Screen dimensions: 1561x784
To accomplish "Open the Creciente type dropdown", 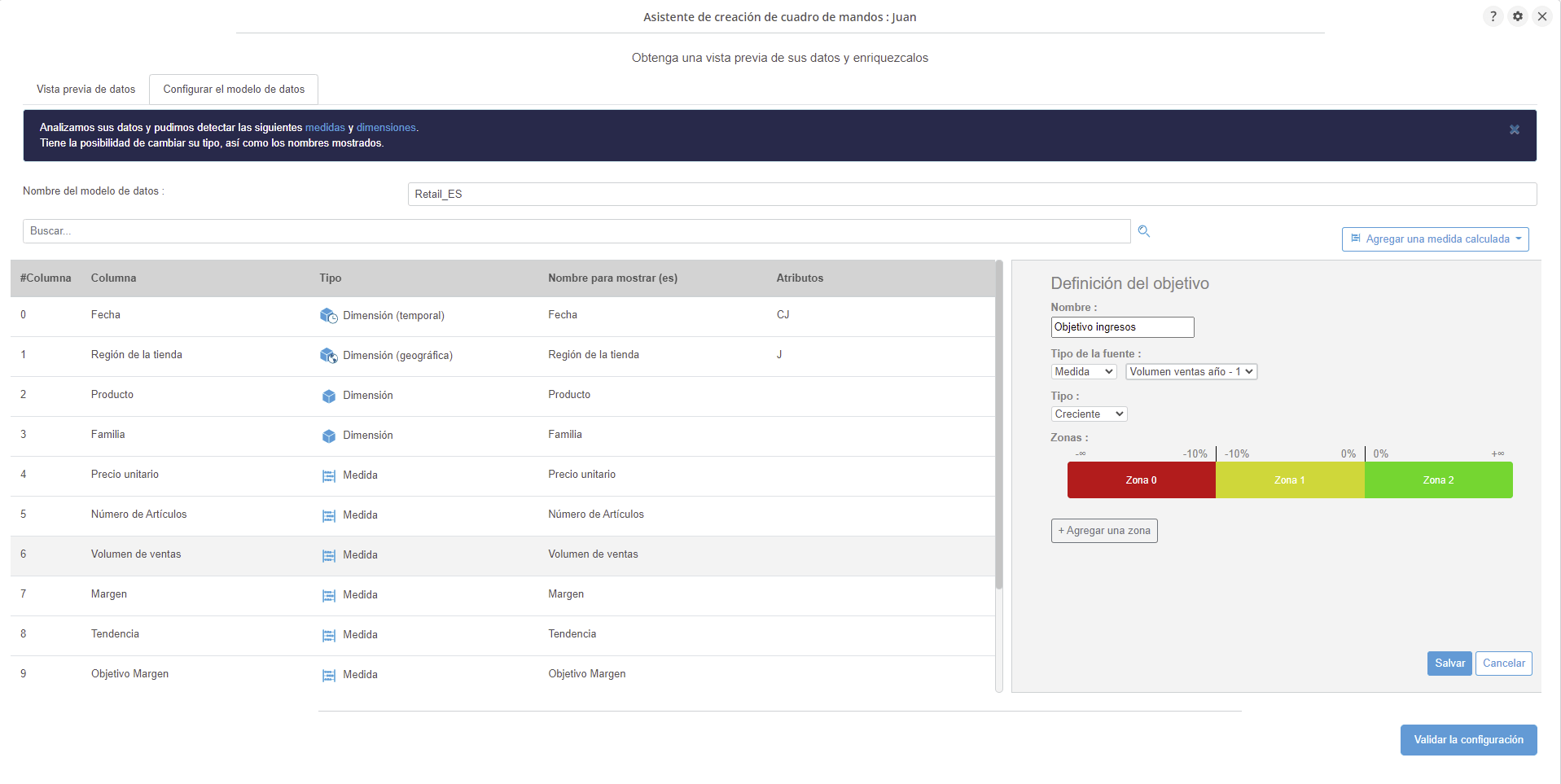I will 1089,414.
